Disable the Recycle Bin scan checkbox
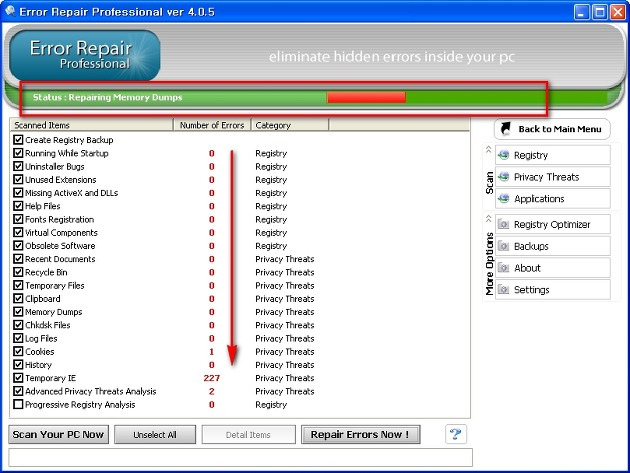This screenshot has width=630, height=473. 18,272
